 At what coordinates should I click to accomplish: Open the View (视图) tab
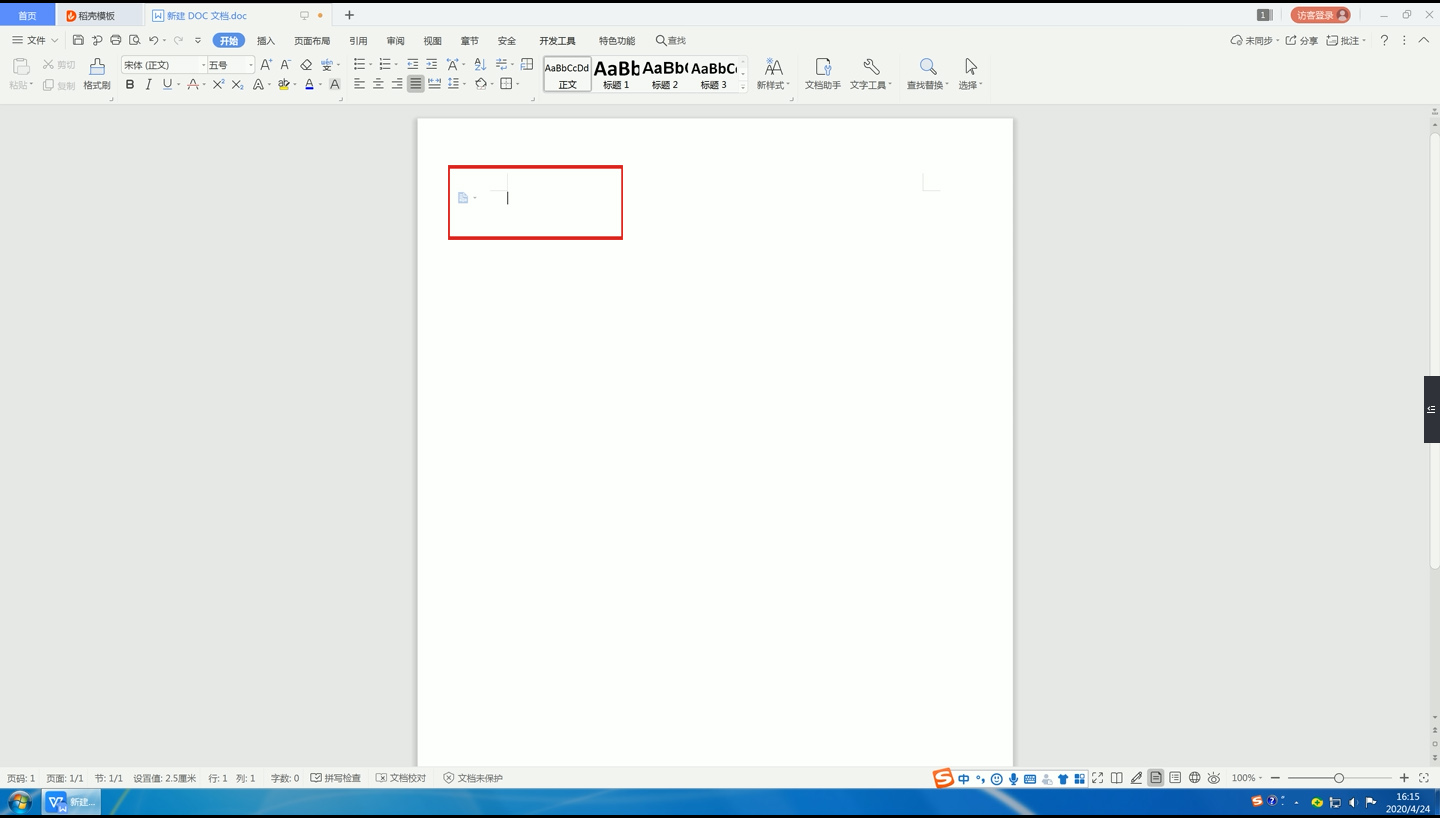[432, 41]
